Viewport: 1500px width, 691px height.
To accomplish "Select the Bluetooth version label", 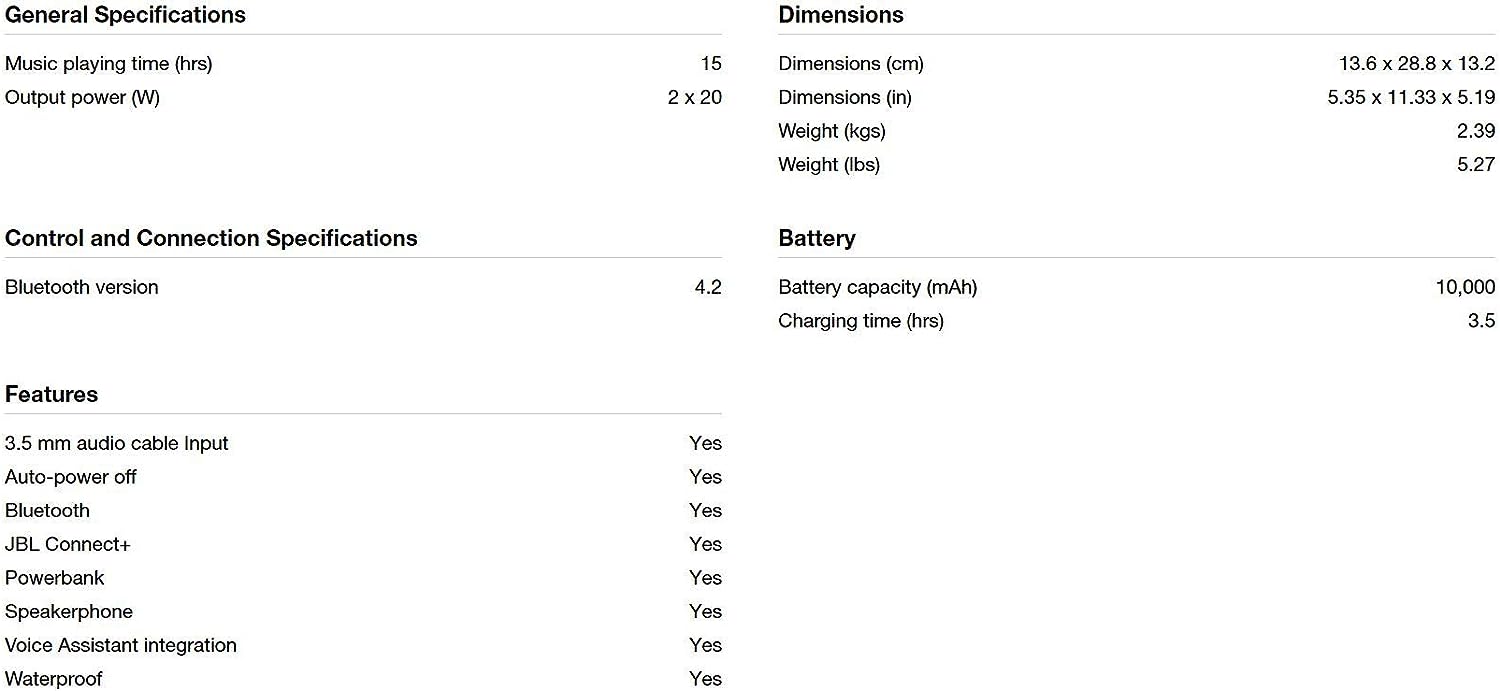I will pos(82,288).
